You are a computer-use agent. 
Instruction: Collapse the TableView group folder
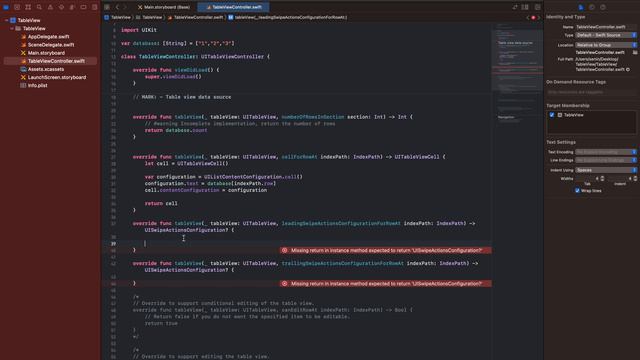coord(12,29)
